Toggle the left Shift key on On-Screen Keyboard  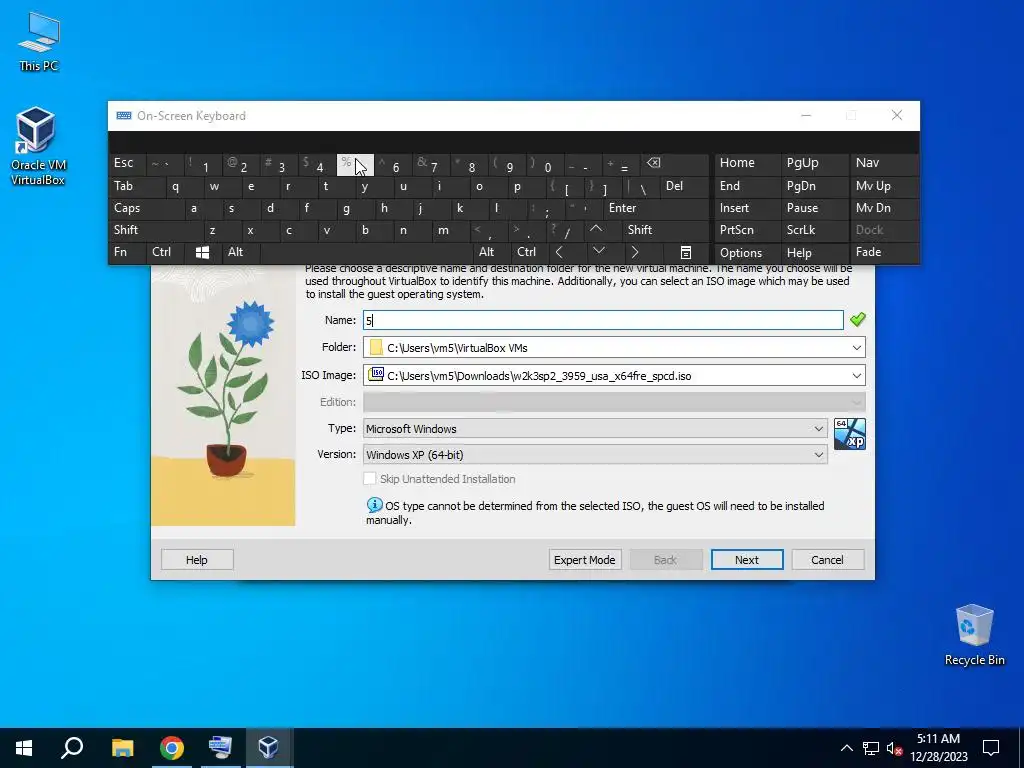click(155, 230)
